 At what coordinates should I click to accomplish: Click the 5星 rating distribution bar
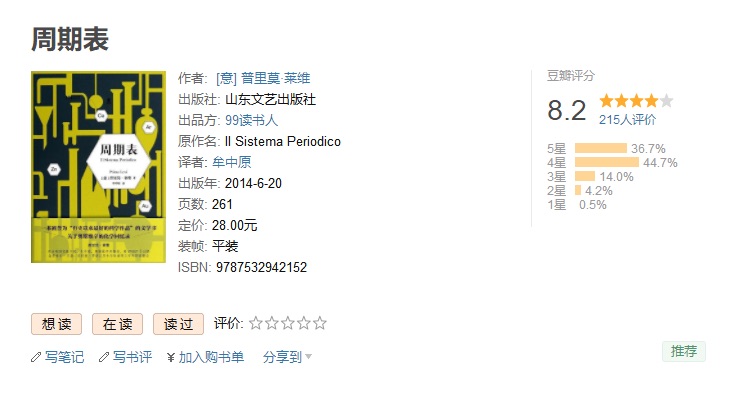(x=601, y=149)
